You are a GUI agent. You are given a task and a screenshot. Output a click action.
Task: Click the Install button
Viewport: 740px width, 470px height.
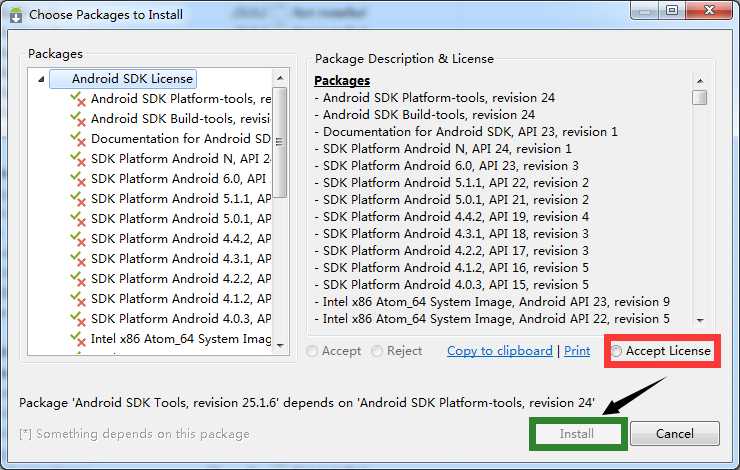point(577,434)
